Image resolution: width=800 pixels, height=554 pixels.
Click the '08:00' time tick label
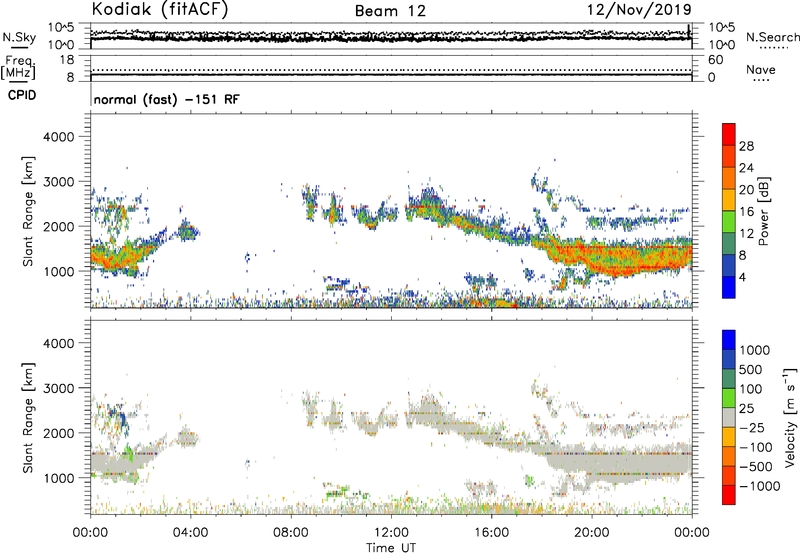(291, 533)
